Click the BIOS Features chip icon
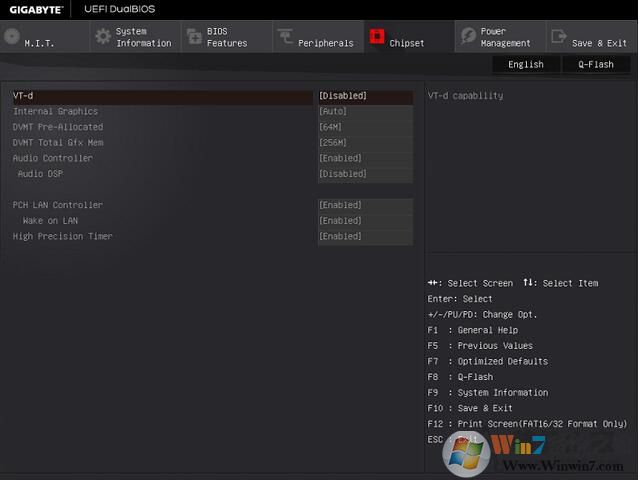The height and width of the screenshot is (480, 640). [193, 37]
